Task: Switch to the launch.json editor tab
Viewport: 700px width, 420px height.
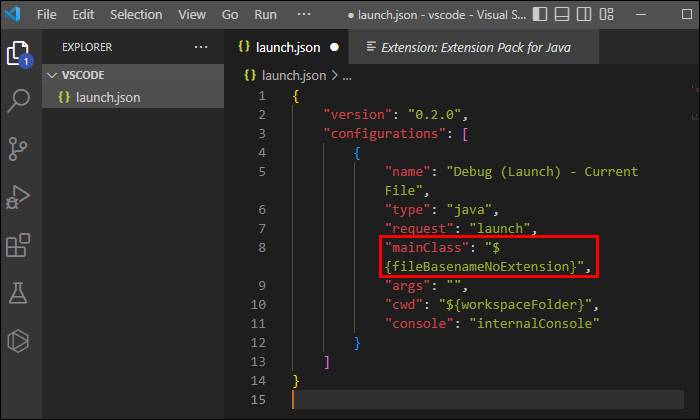Action: (x=288, y=47)
